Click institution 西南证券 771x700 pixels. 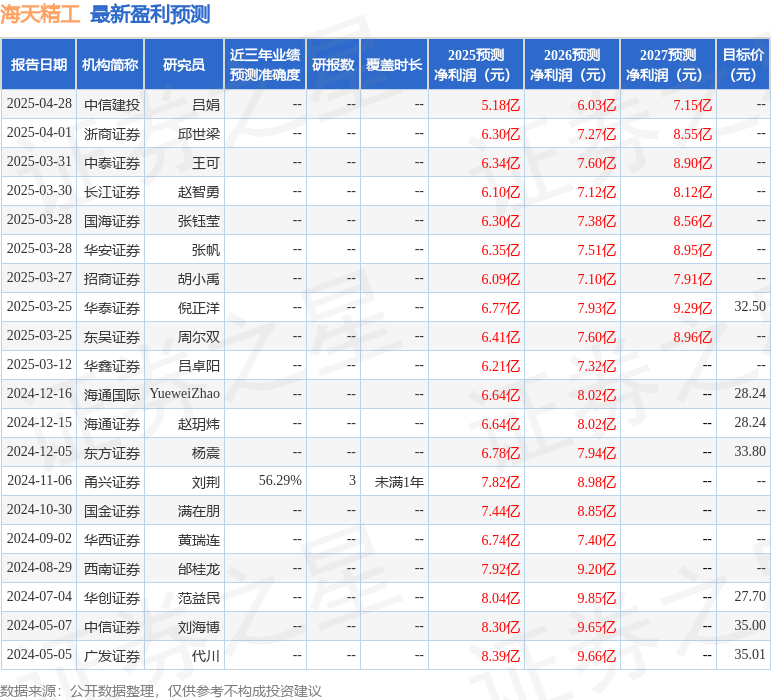[x=112, y=569]
